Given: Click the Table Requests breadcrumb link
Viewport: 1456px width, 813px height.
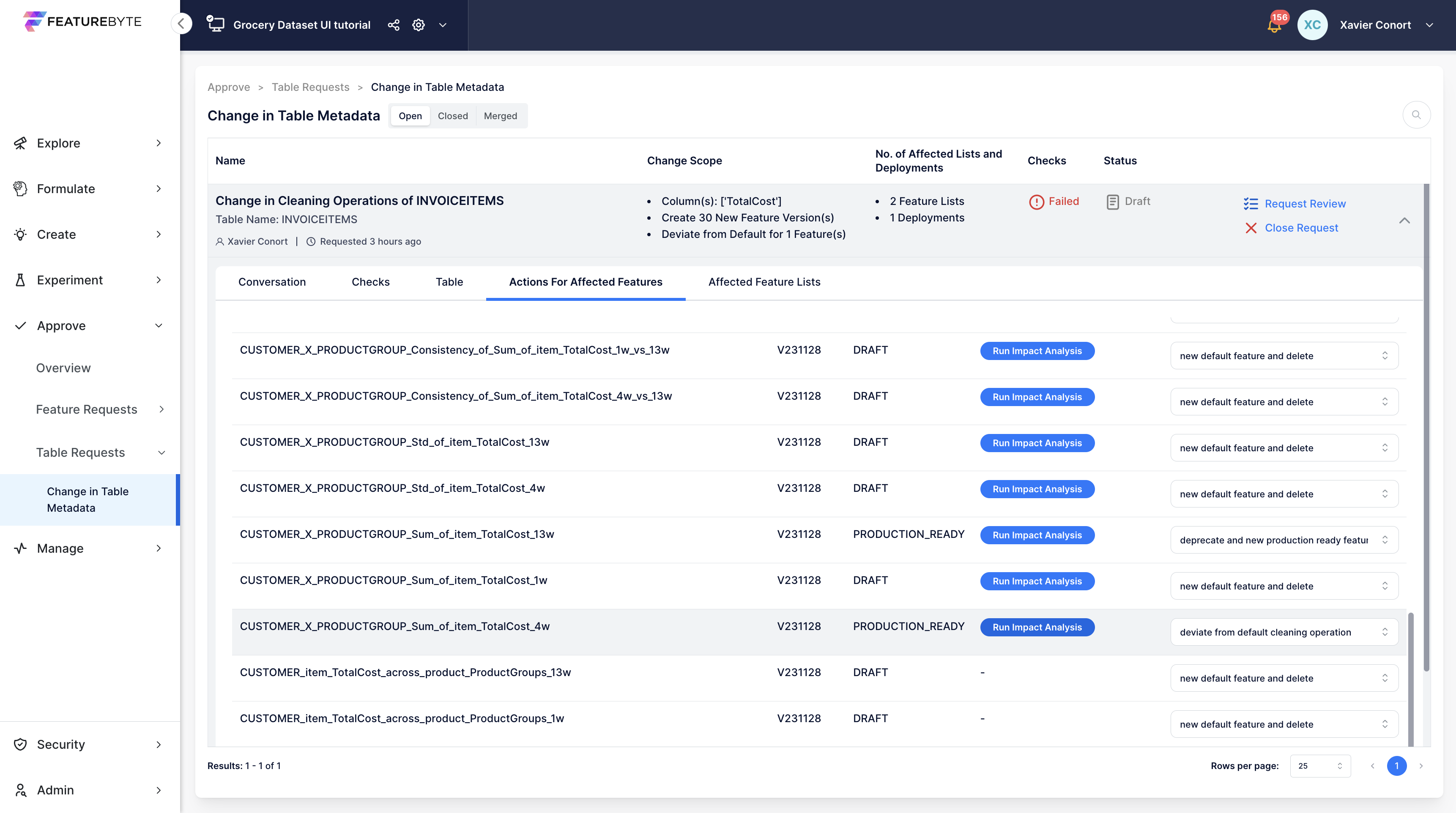Looking at the screenshot, I should coord(310,87).
